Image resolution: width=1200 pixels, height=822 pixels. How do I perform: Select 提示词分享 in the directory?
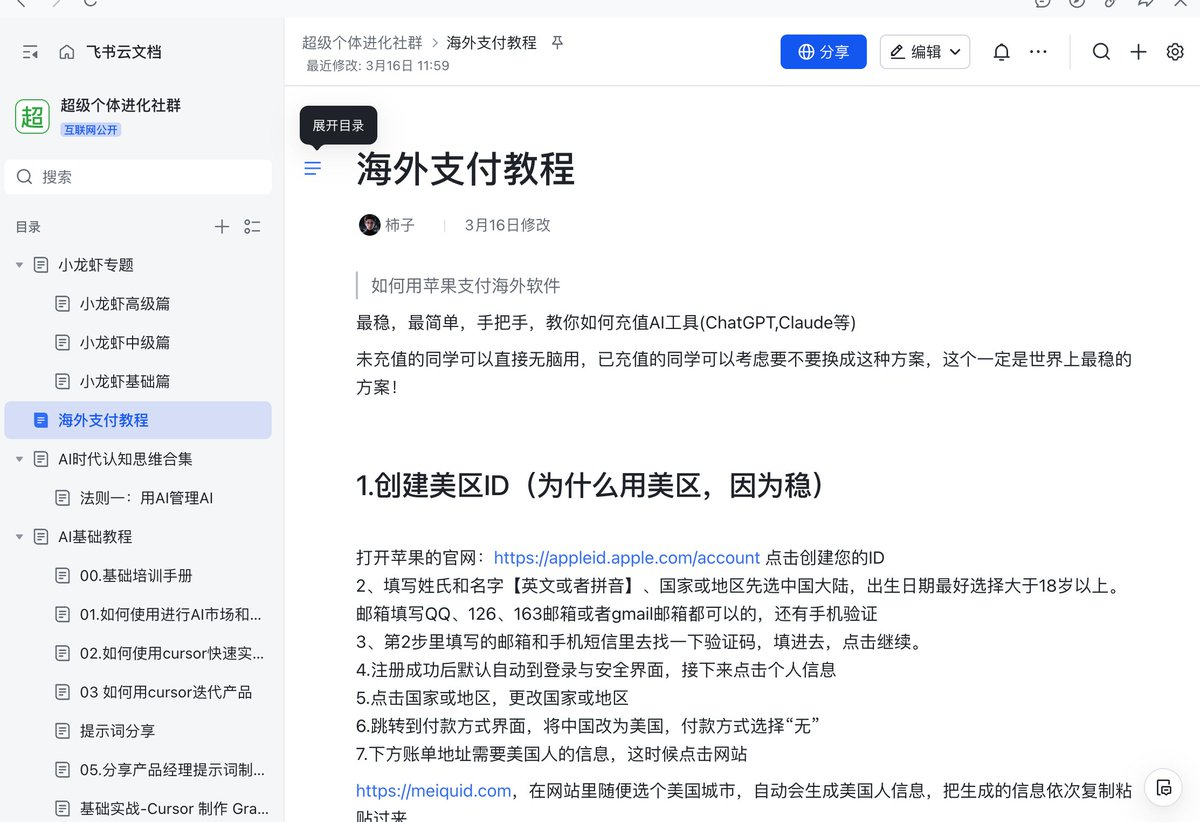click(x=117, y=731)
